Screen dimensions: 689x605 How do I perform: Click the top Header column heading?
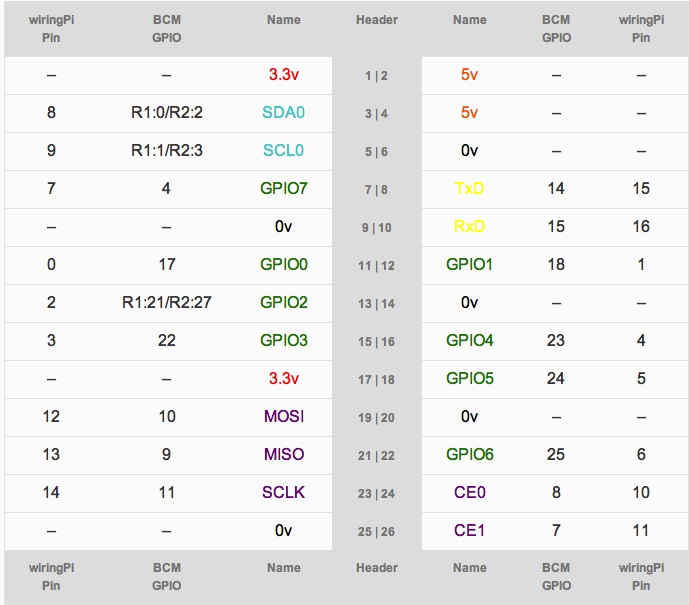[x=377, y=20]
